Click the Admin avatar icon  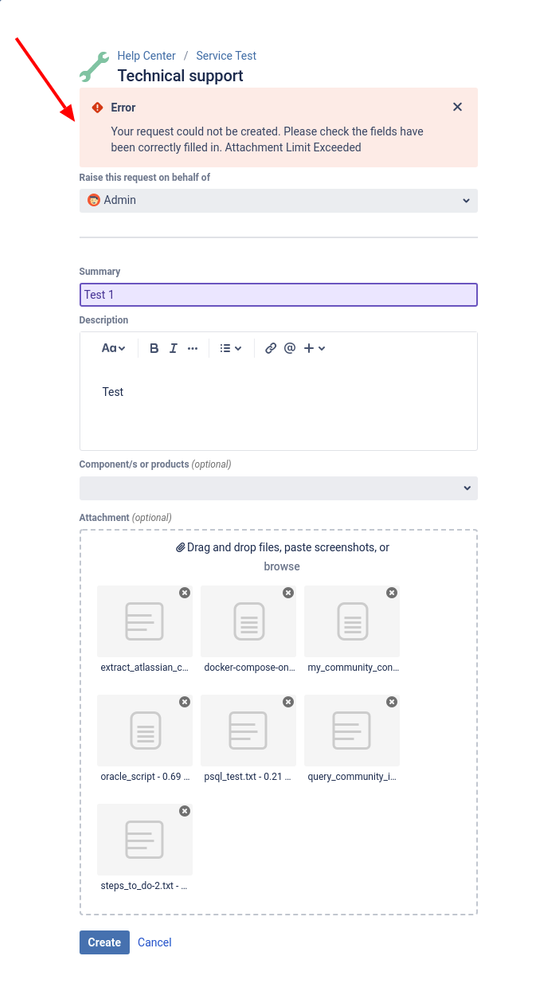(94, 200)
